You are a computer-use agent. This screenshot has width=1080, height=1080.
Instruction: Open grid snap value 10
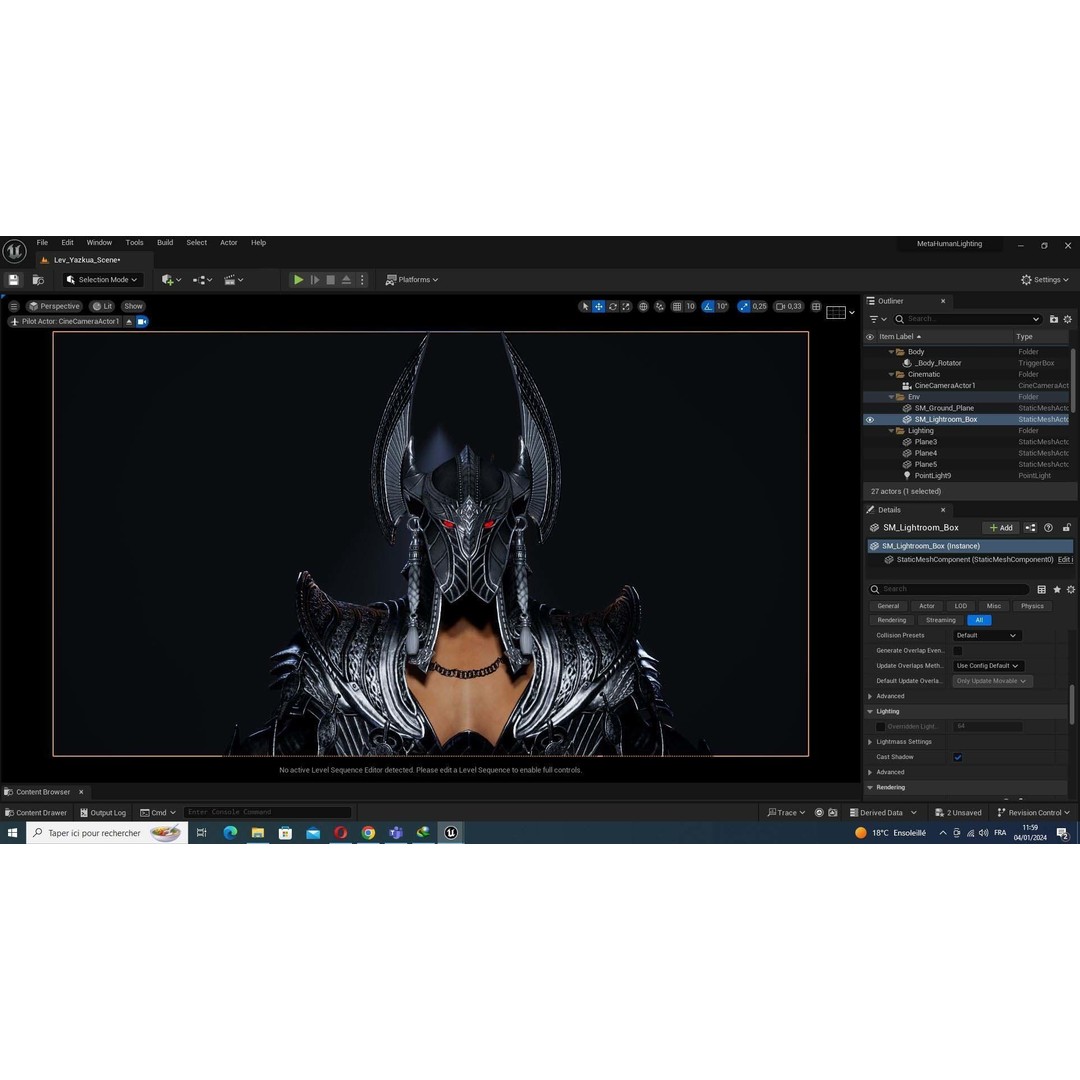[x=690, y=307]
